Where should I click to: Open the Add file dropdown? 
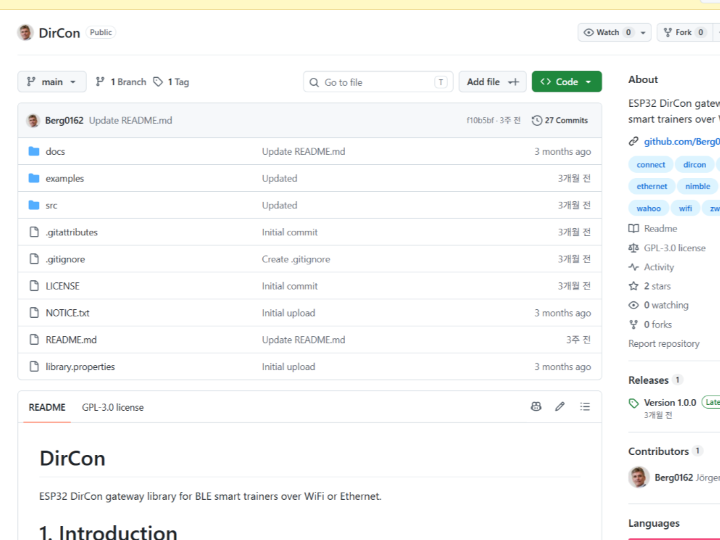pyautogui.click(x=493, y=82)
